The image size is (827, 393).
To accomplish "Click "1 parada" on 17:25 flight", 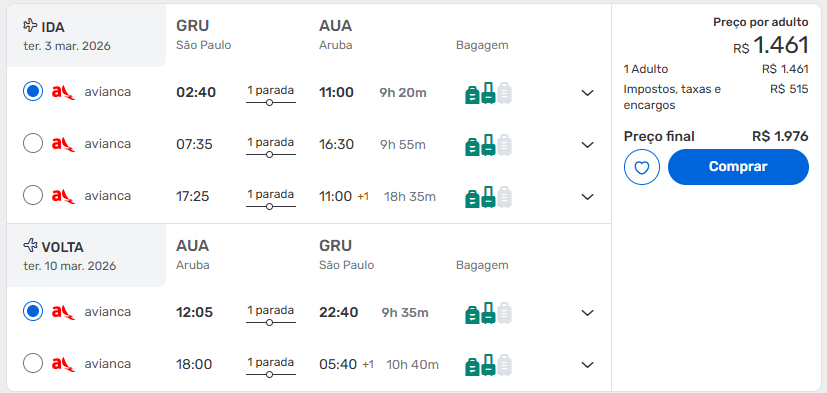I will [271, 195].
